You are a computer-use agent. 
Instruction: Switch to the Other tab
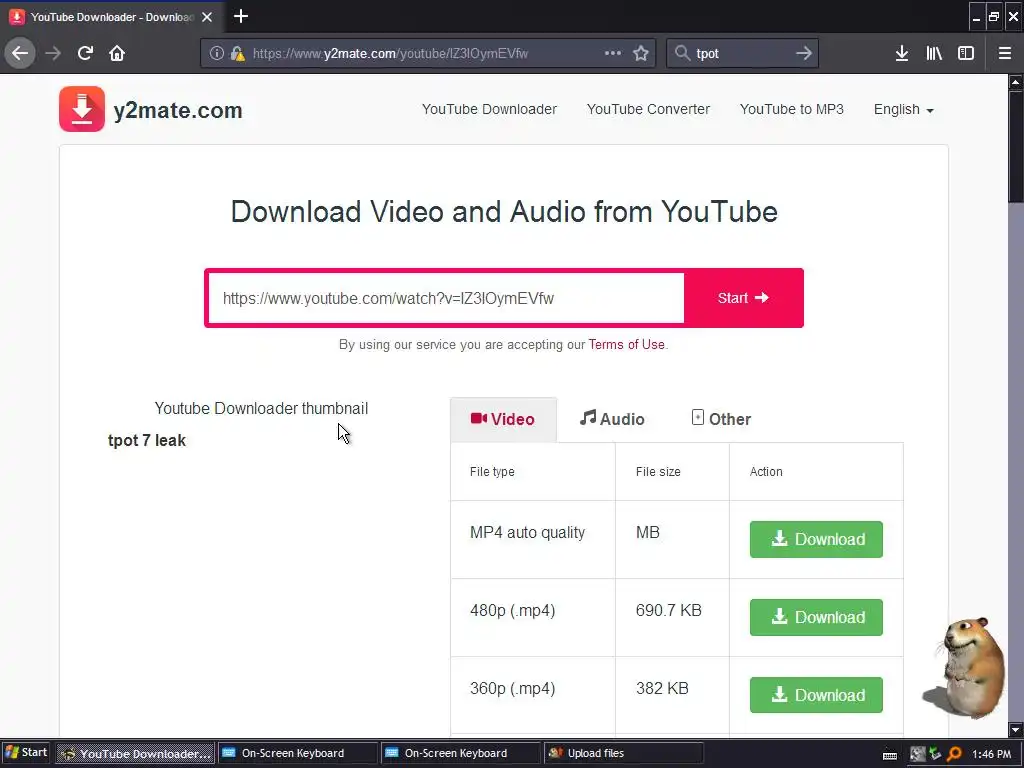coord(721,419)
